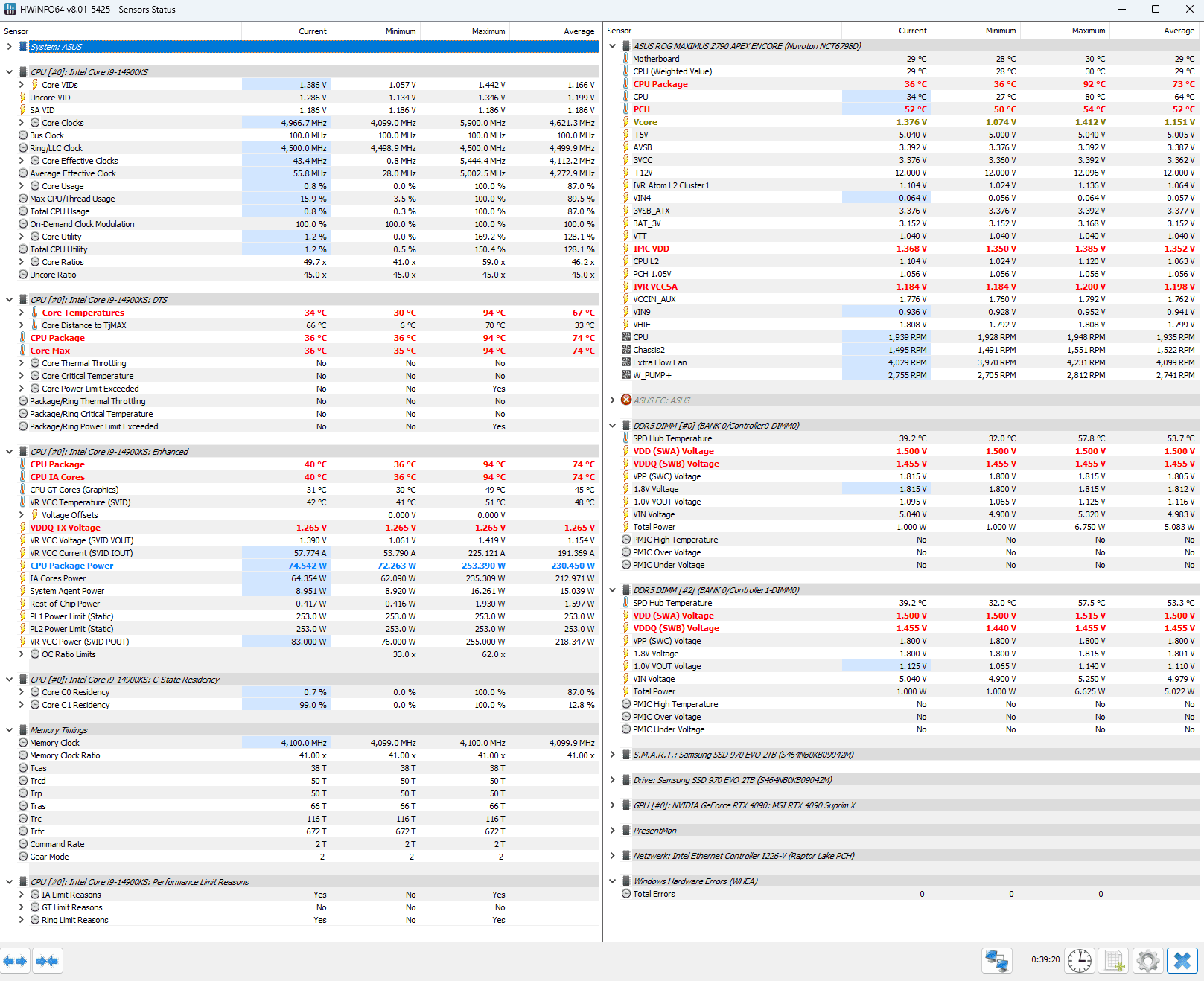Click the SPD Hub Temperature icon of DIMM #0
Image resolution: width=1204 pixels, height=981 pixels.
[x=626, y=438]
